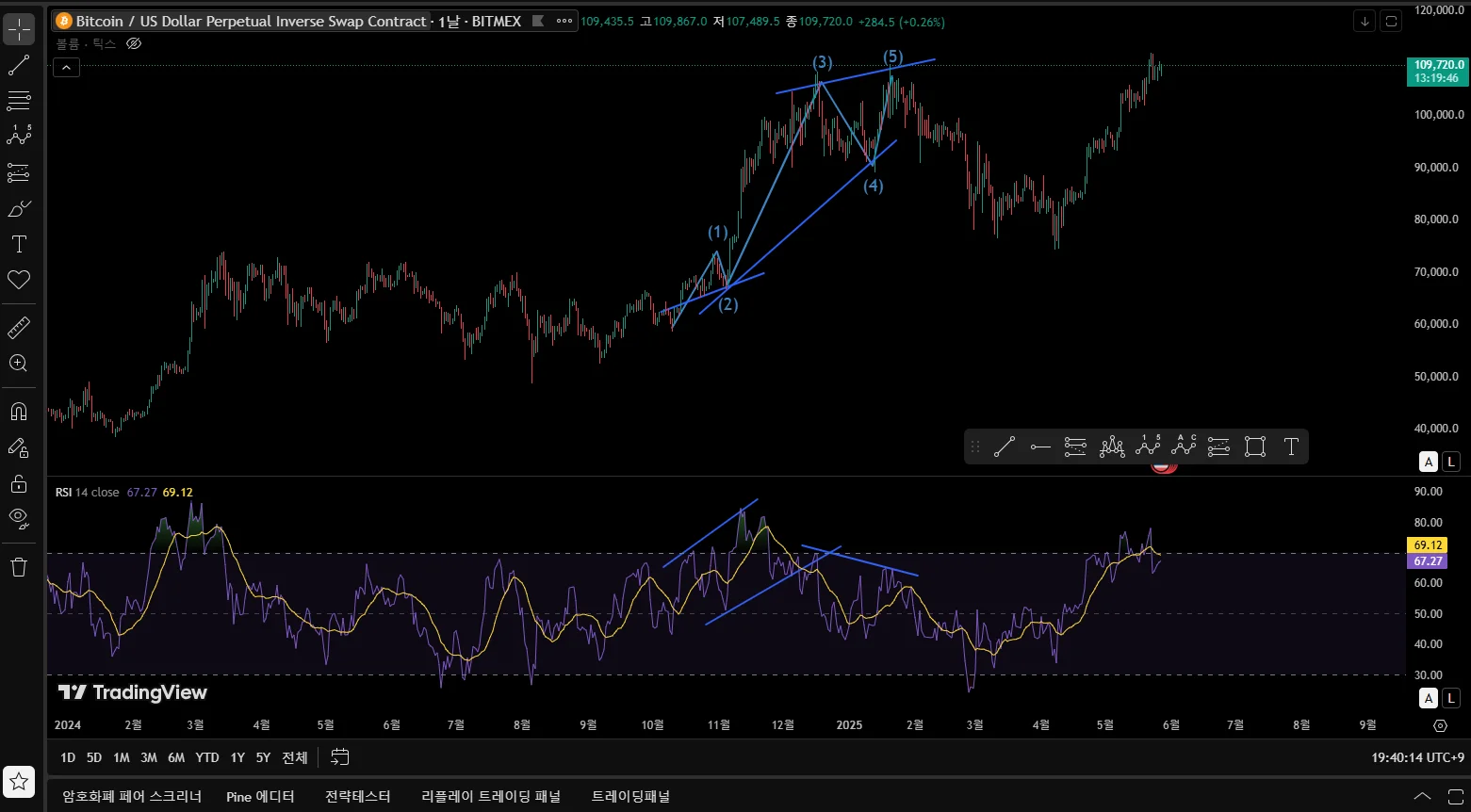Switch to 전략테스터 tab

(x=357, y=797)
